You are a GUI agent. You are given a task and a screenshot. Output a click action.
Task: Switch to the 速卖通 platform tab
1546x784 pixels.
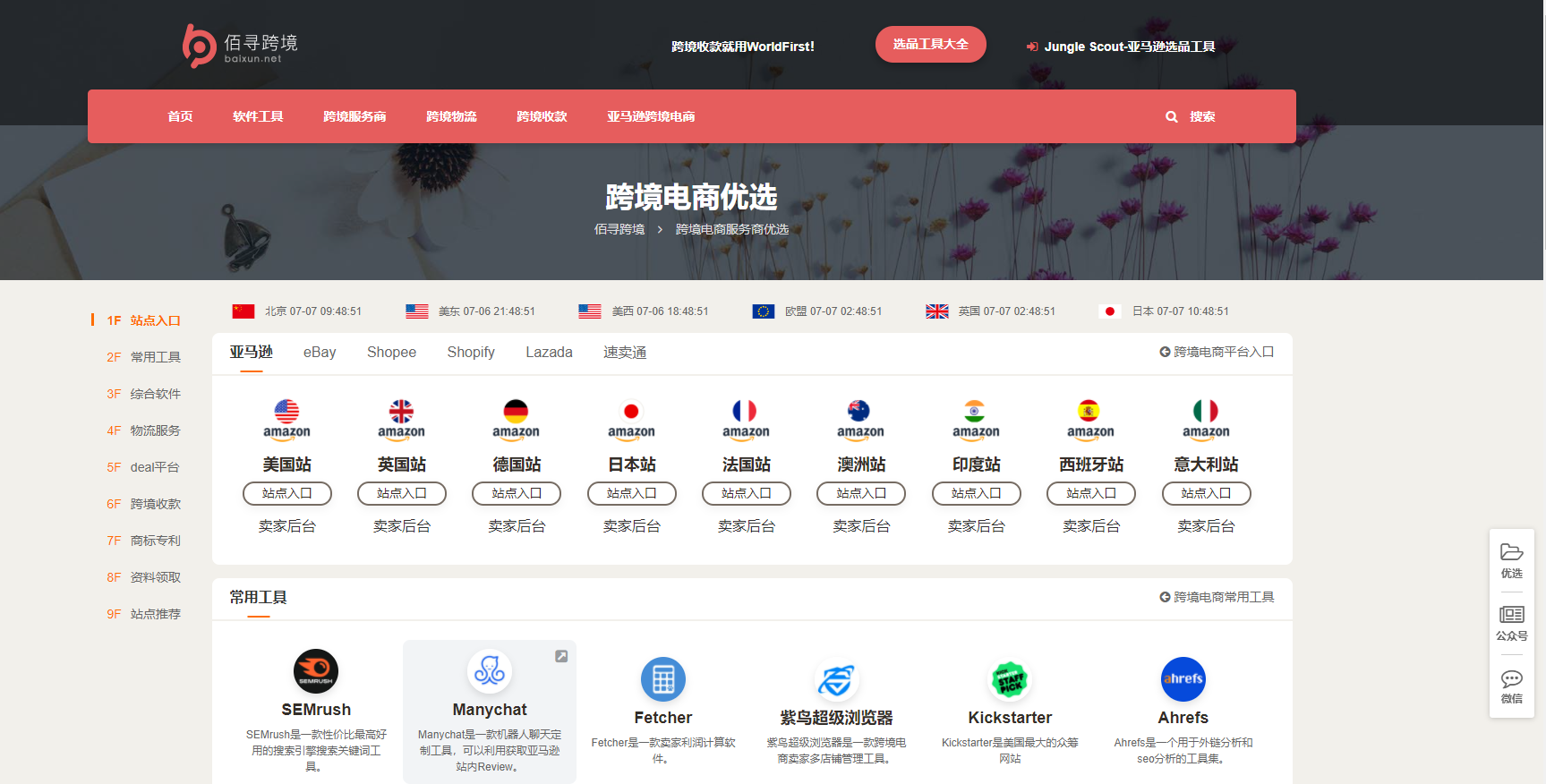tap(625, 353)
